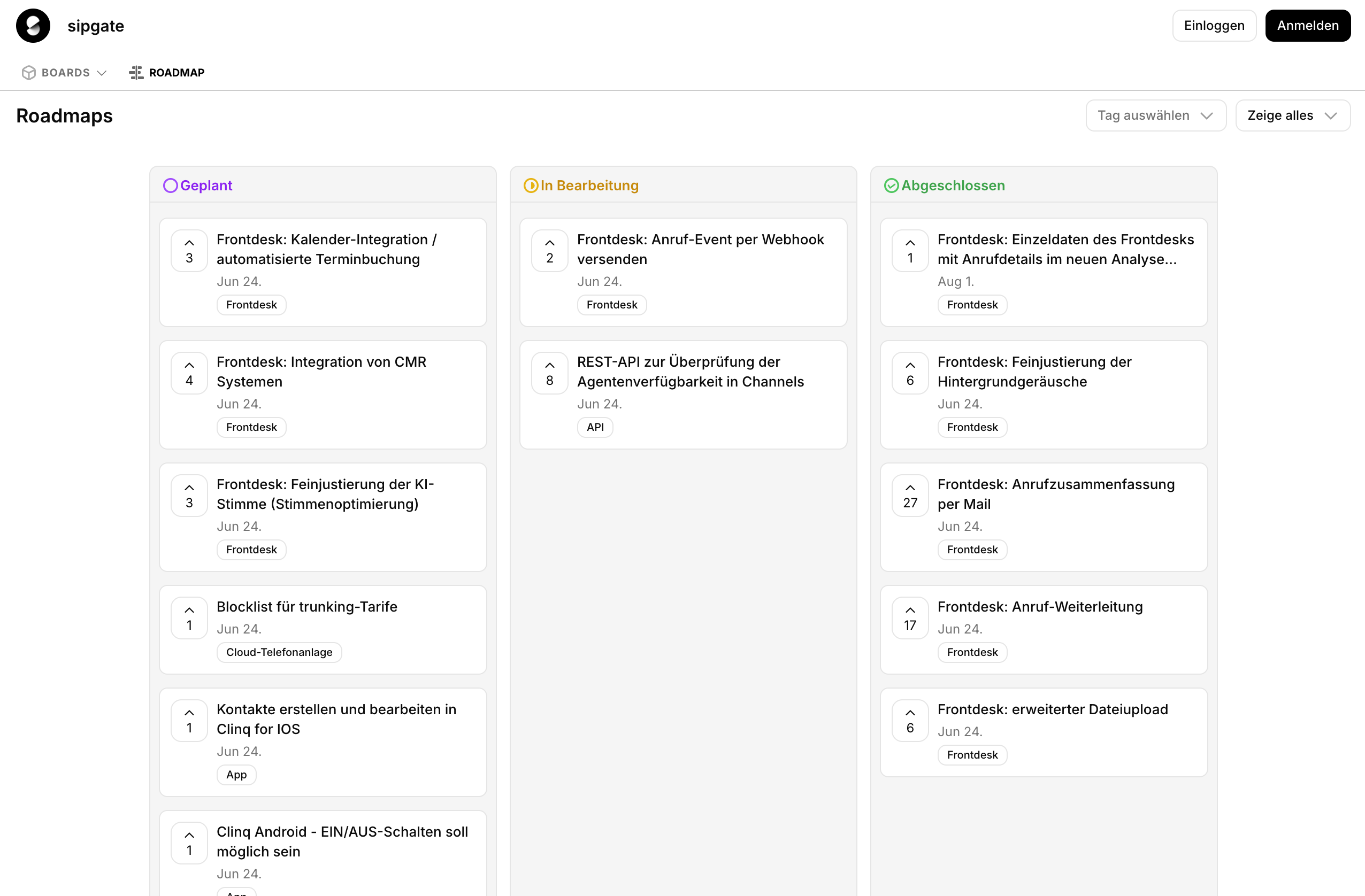Open Clinq Android EIN/AUS-Schalten title
Image resolution: width=1365 pixels, height=896 pixels.
tap(342, 841)
